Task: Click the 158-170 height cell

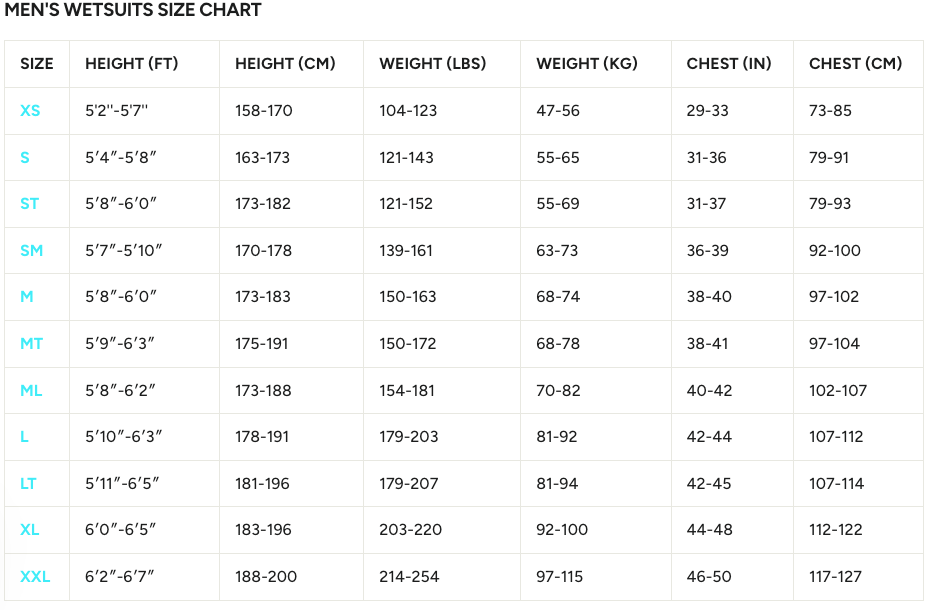Action: click(x=264, y=111)
